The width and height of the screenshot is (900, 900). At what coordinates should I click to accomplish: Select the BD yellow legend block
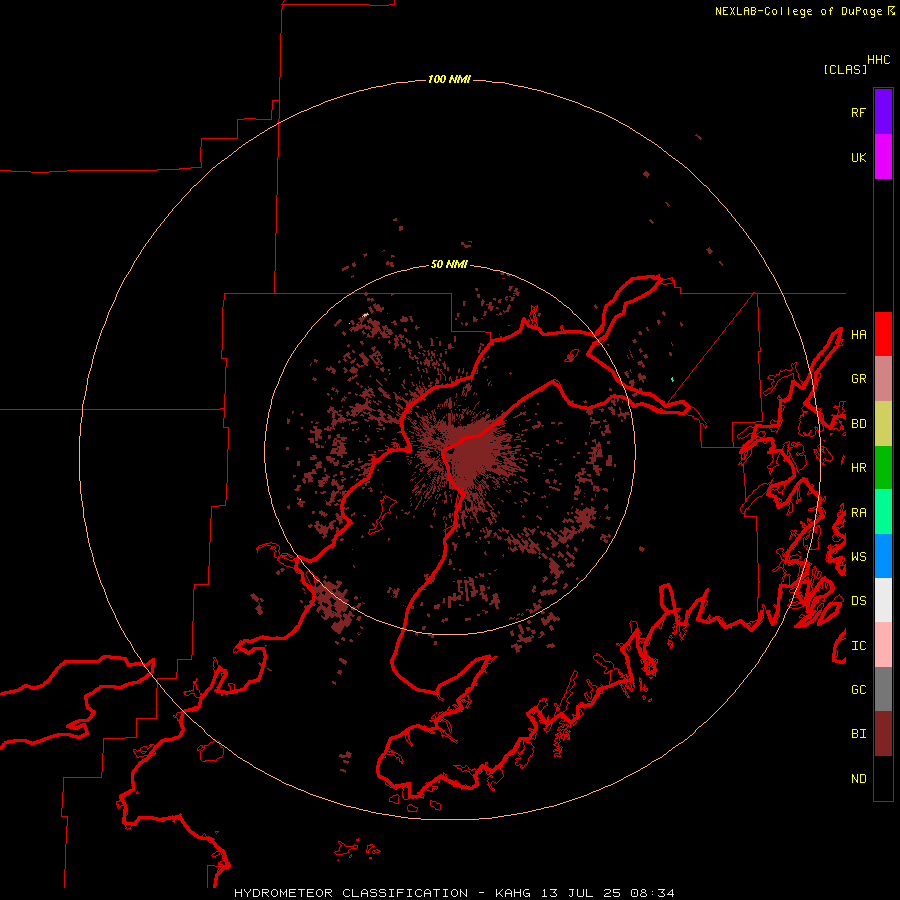883,424
